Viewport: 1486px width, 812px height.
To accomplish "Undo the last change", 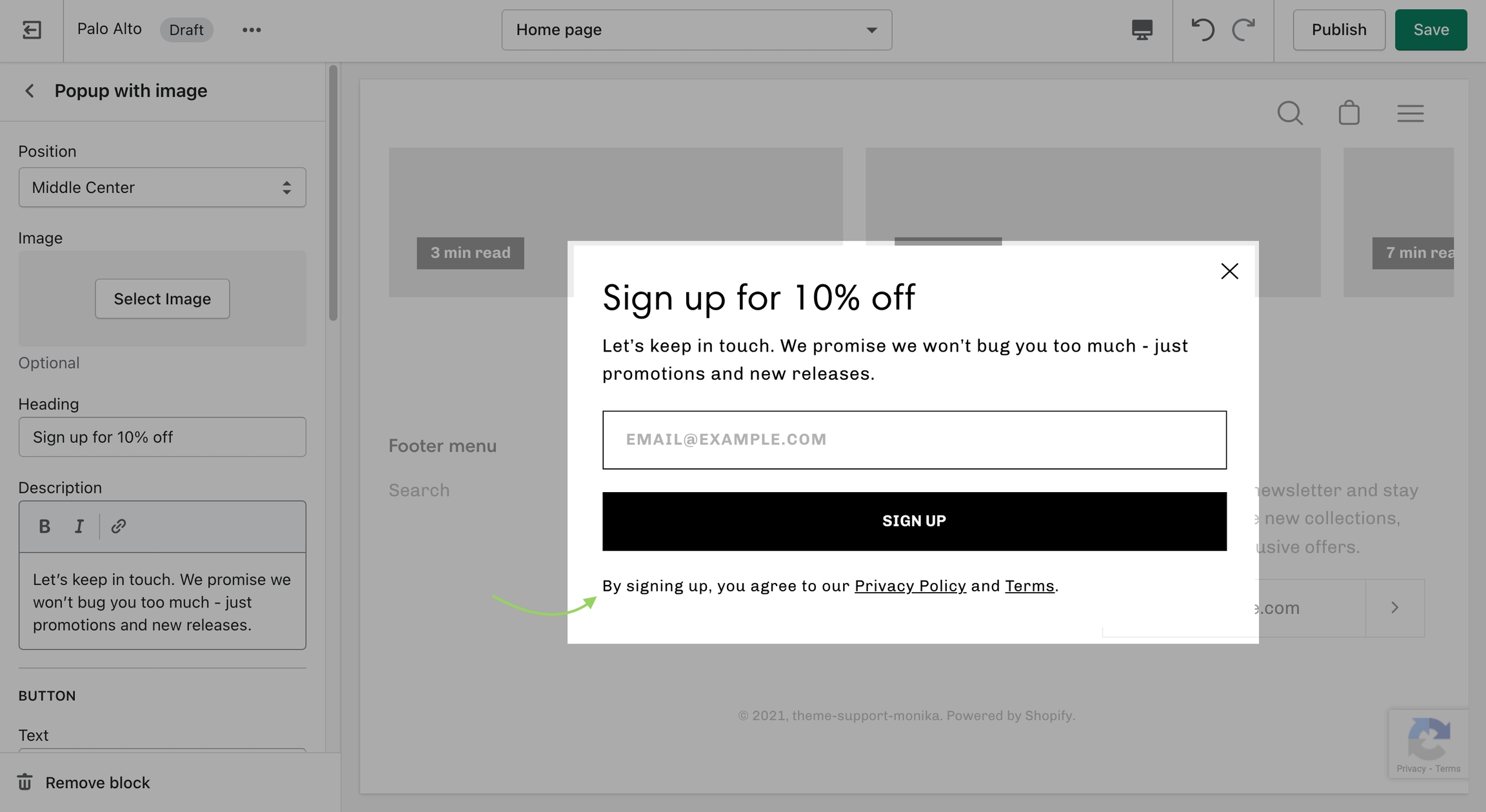I will pyautogui.click(x=1202, y=30).
